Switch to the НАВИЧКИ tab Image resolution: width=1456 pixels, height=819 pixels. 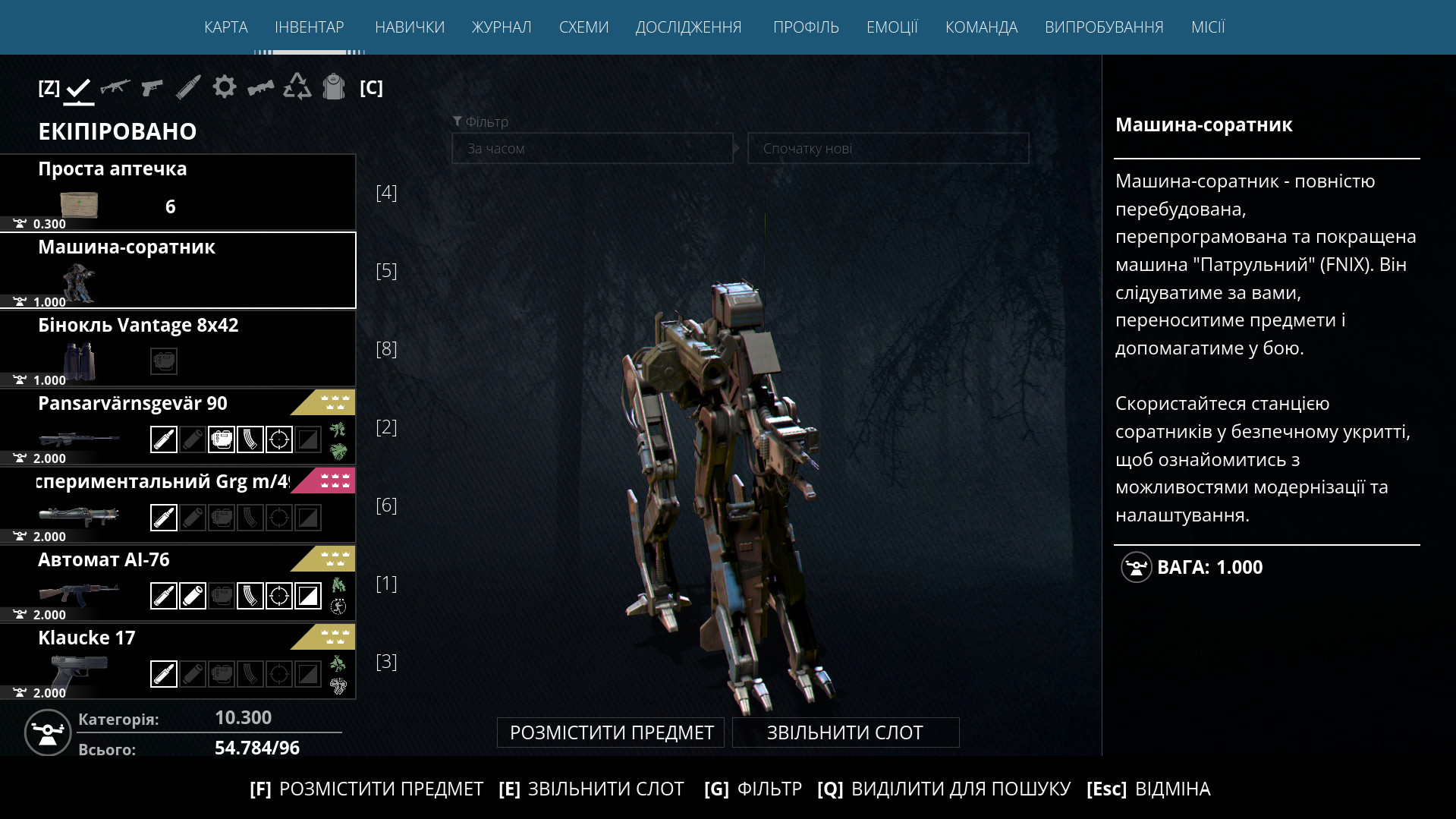(x=410, y=27)
